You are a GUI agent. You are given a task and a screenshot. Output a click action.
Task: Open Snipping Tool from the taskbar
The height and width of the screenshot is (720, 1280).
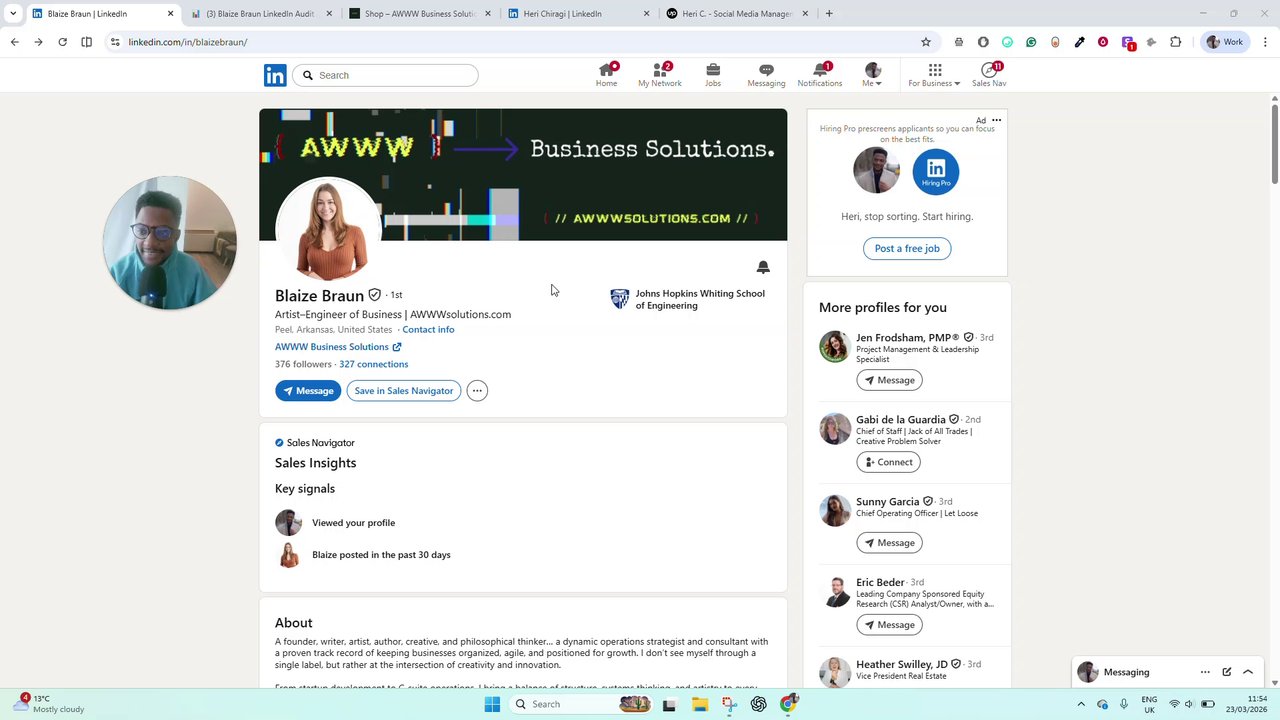coord(729,704)
